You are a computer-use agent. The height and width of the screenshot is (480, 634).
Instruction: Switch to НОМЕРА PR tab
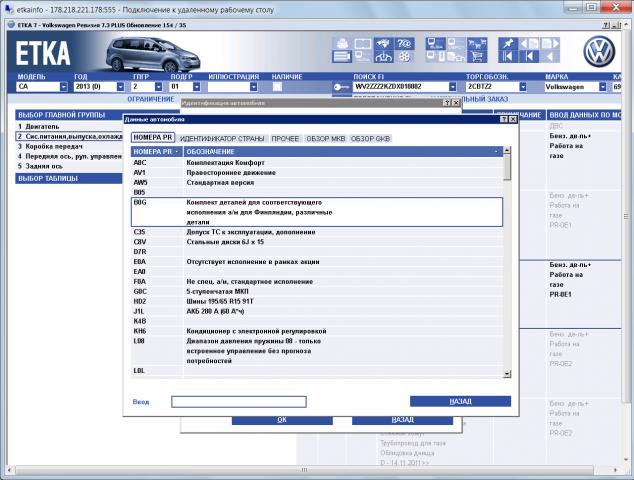pos(153,138)
